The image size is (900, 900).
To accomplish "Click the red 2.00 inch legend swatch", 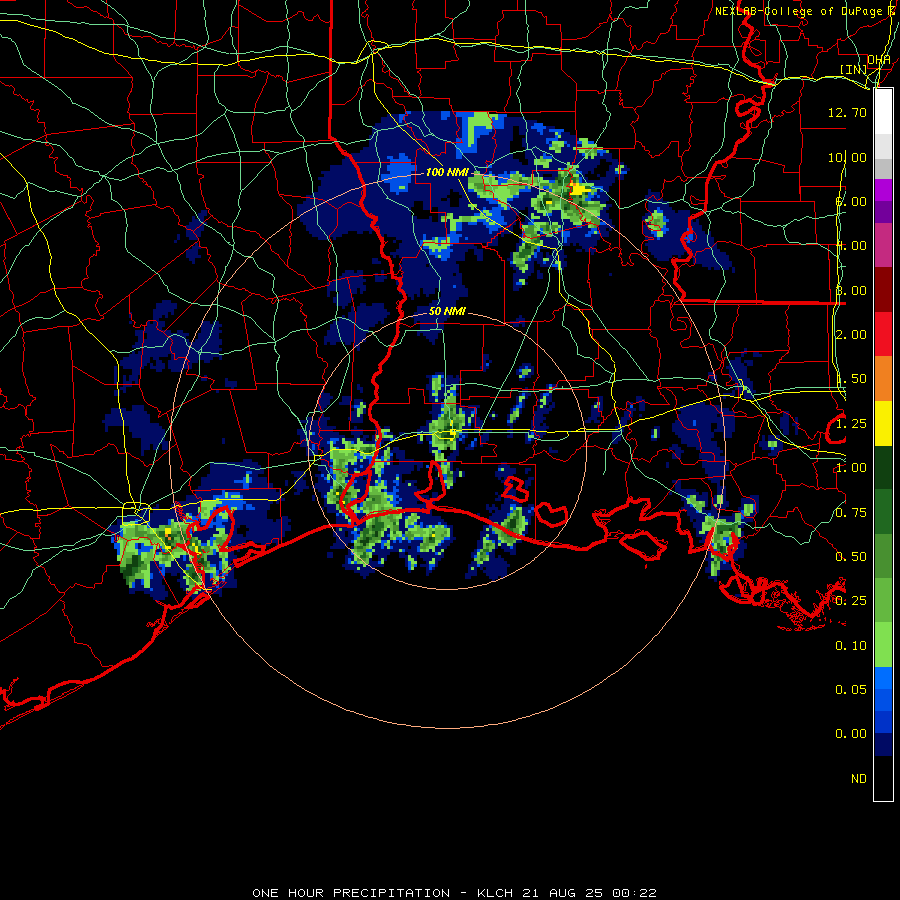I will [883, 334].
